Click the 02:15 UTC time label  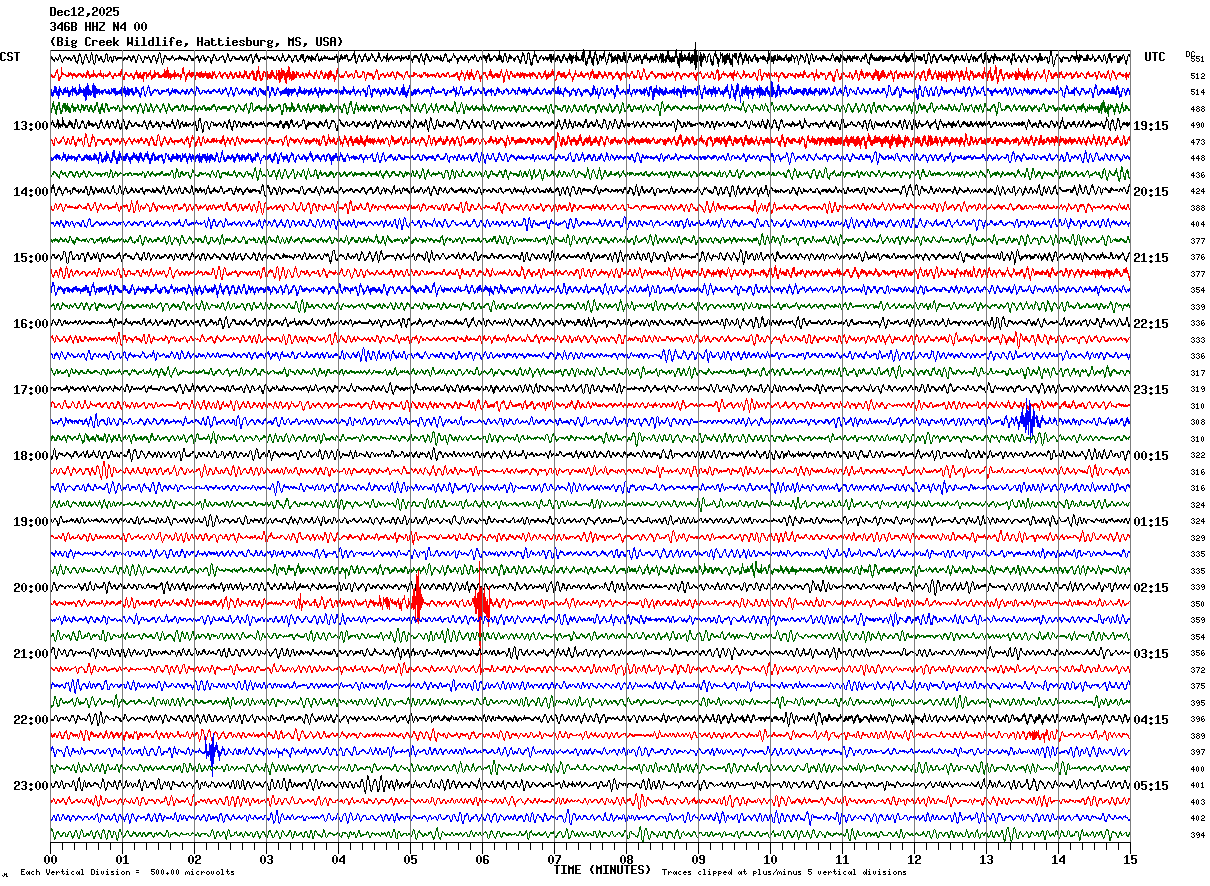(1150, 588)
